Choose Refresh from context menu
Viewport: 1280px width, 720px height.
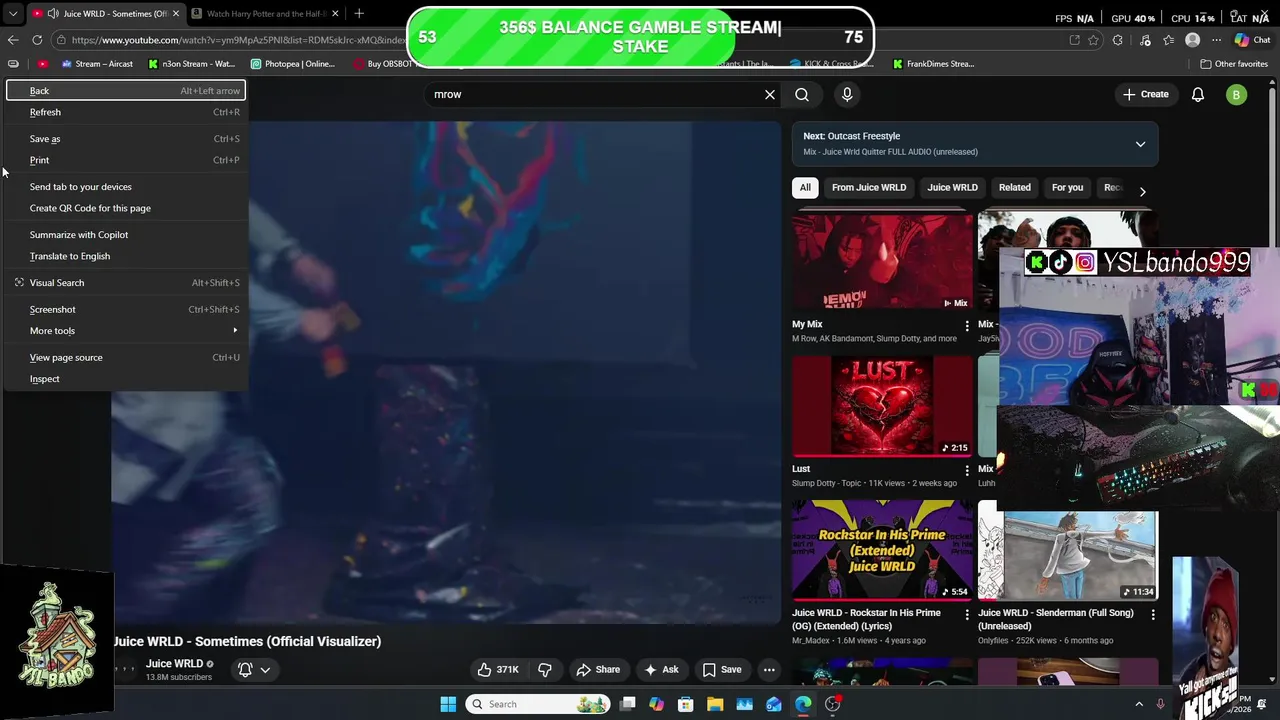(x=126, y=112)
